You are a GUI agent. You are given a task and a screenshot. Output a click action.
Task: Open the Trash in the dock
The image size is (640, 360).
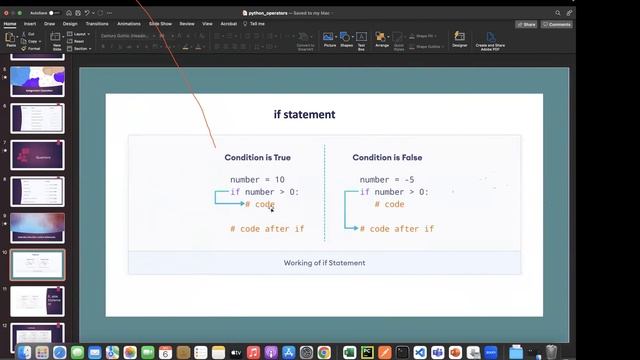[x=551, y=352]
